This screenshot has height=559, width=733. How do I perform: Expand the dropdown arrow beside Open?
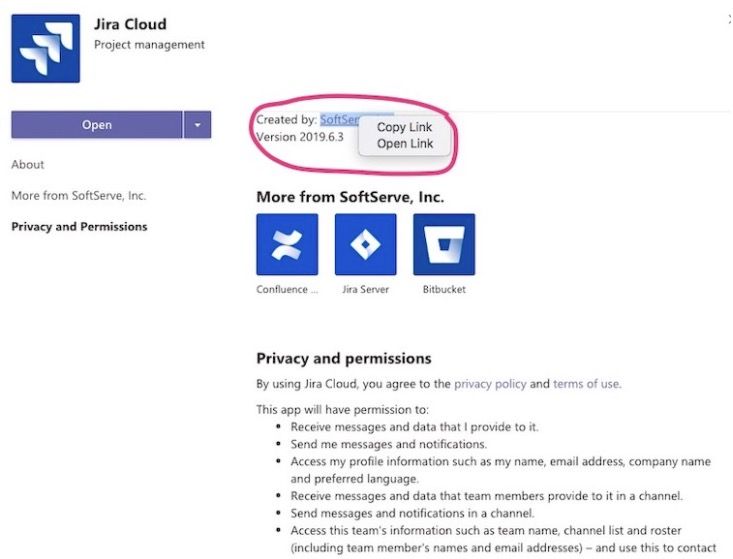[x=197, y=125]
